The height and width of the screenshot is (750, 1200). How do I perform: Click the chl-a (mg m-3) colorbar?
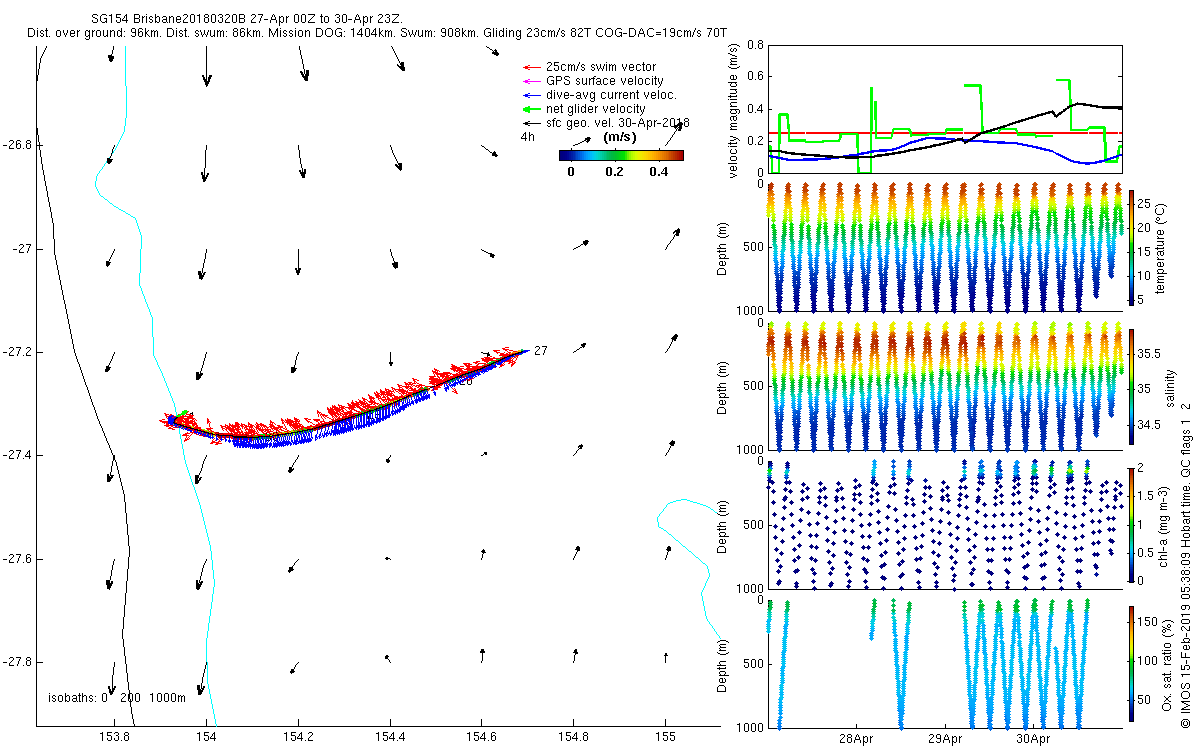[1131, 524]
